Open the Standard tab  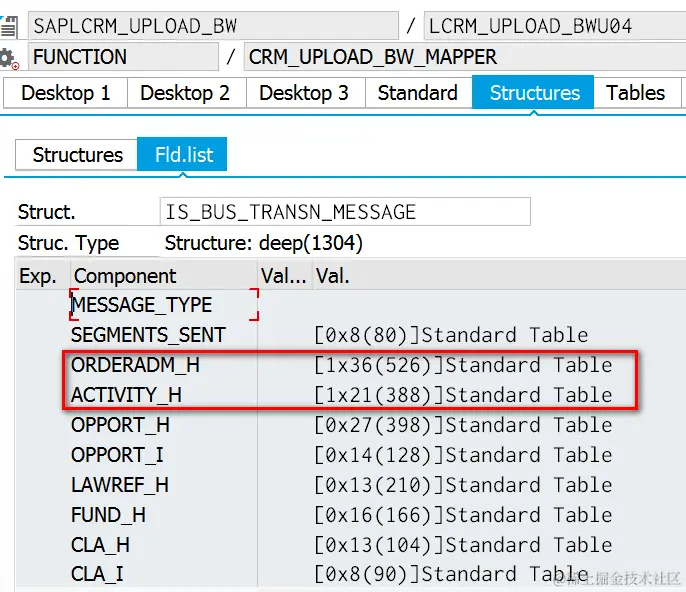coord(418,93)
